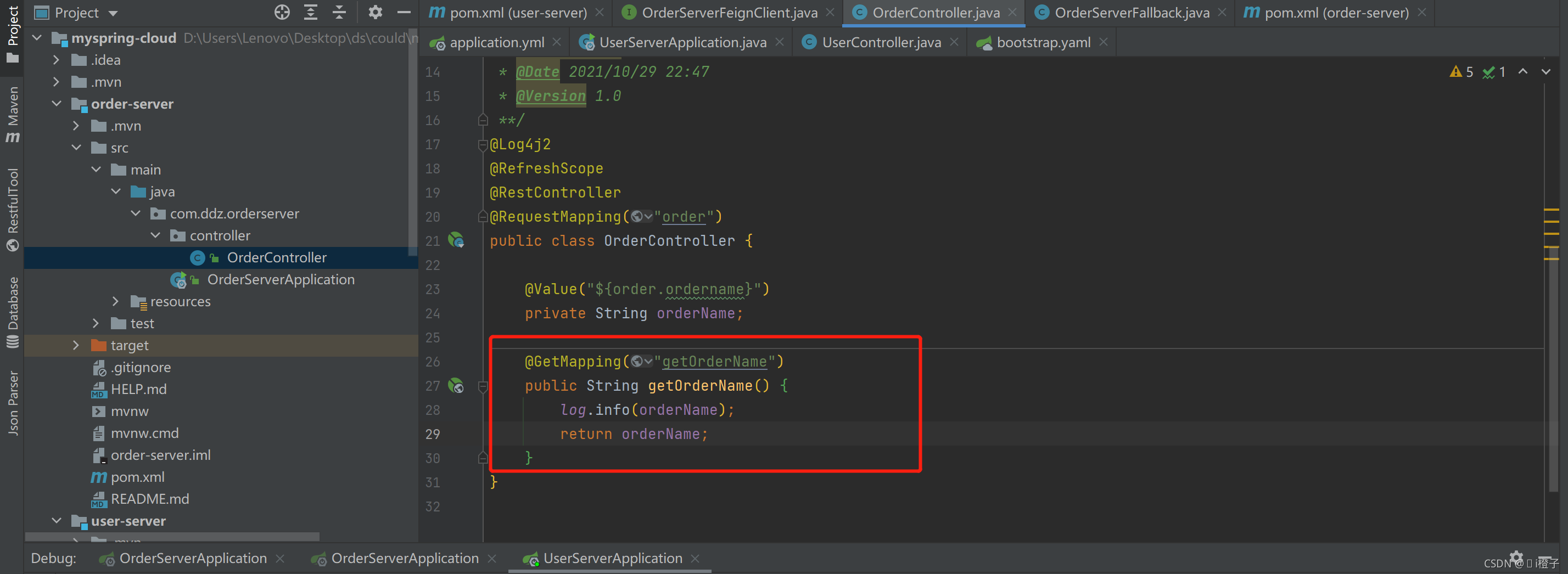Collapse the user-server module
This screenshot has width=1568, height=574.
tap(57, 520)
